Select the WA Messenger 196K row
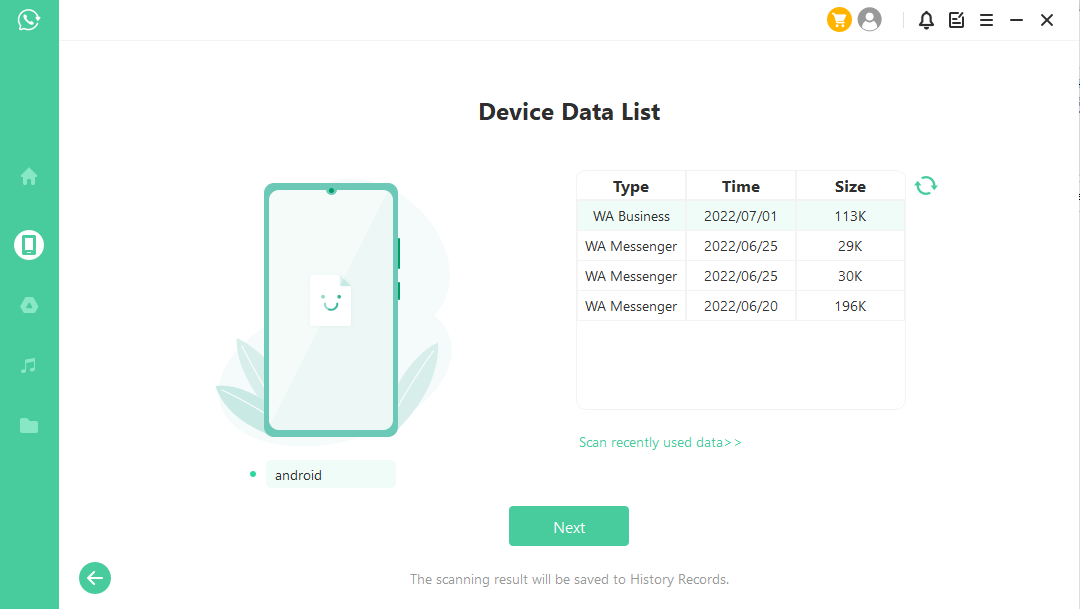 [740, 306]
